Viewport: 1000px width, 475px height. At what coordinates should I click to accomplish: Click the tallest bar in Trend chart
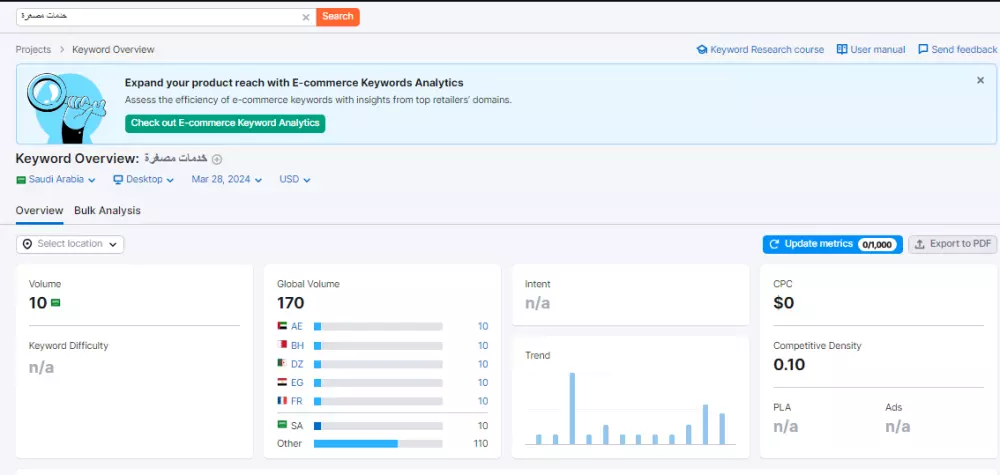(572, 409)
